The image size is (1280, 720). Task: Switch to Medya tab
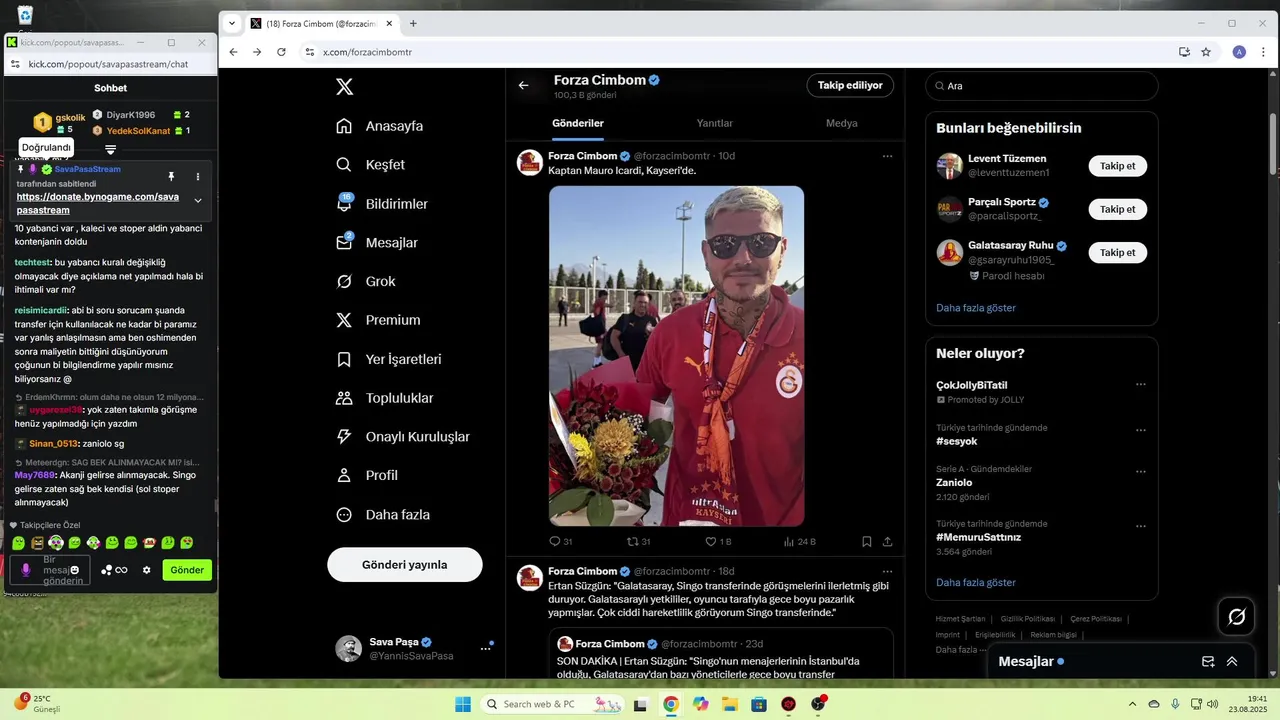[x=841, y=123]
